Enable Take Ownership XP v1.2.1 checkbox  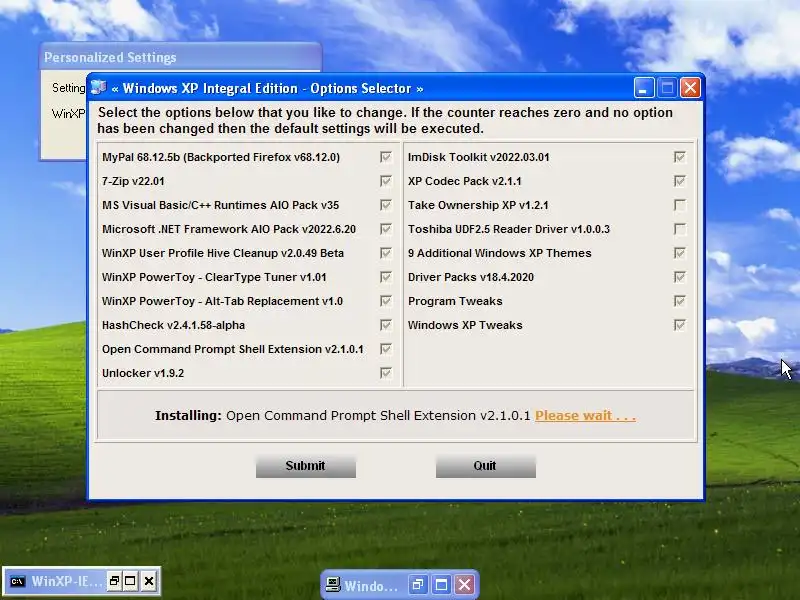point(680,205)
